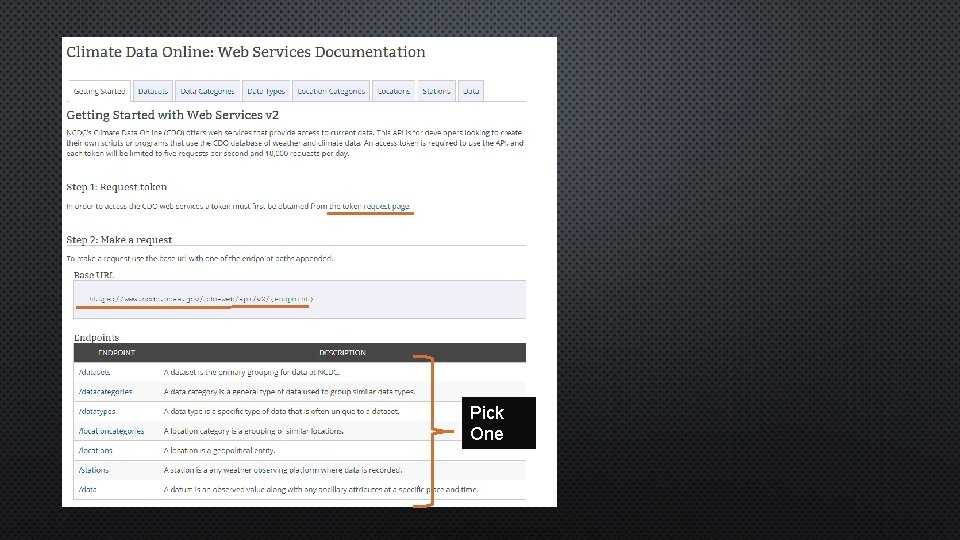Viewport: 960px width, 540px height.
Task: Open the Location Categories tab
Action: point(331,91)
